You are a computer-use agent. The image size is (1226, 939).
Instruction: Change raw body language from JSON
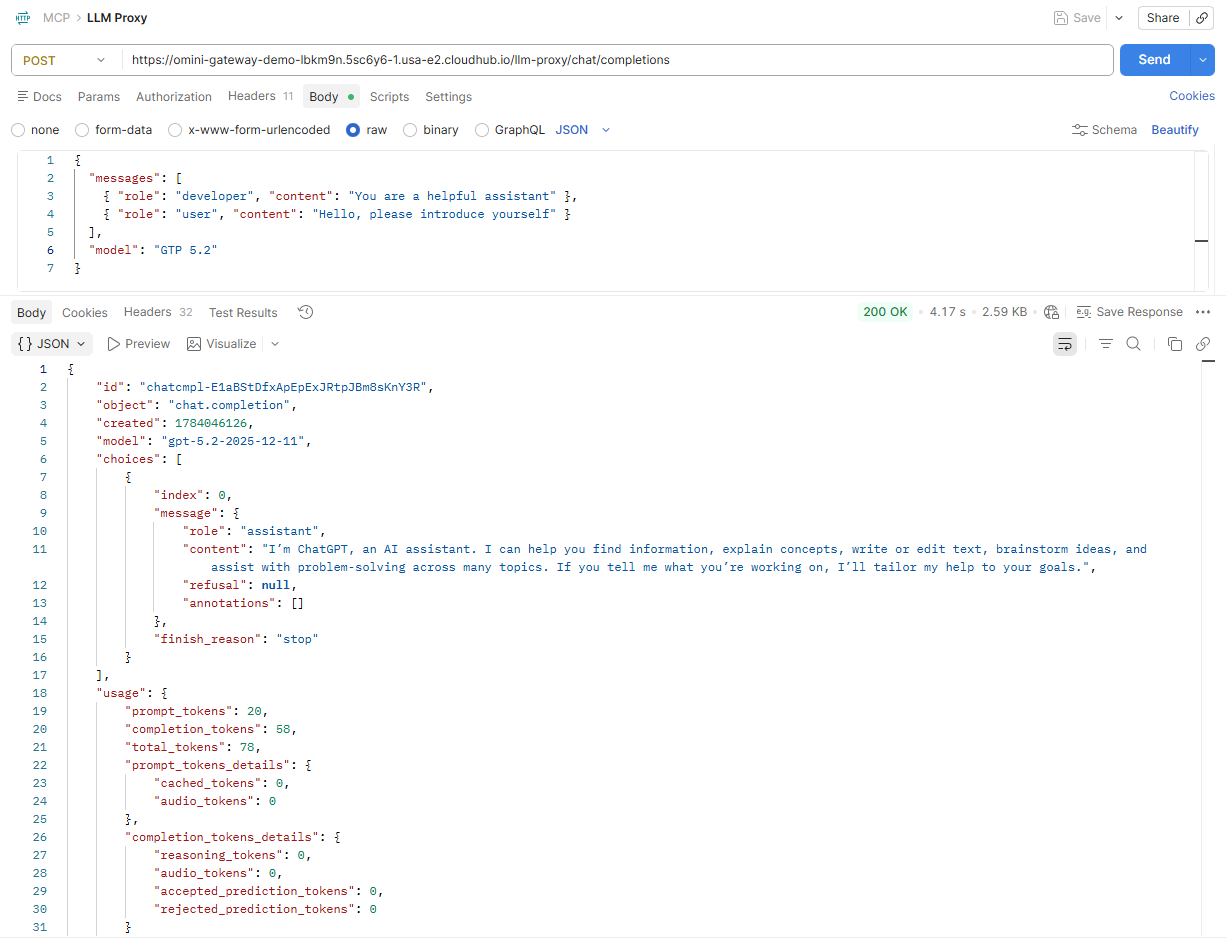tap(583, 130)
